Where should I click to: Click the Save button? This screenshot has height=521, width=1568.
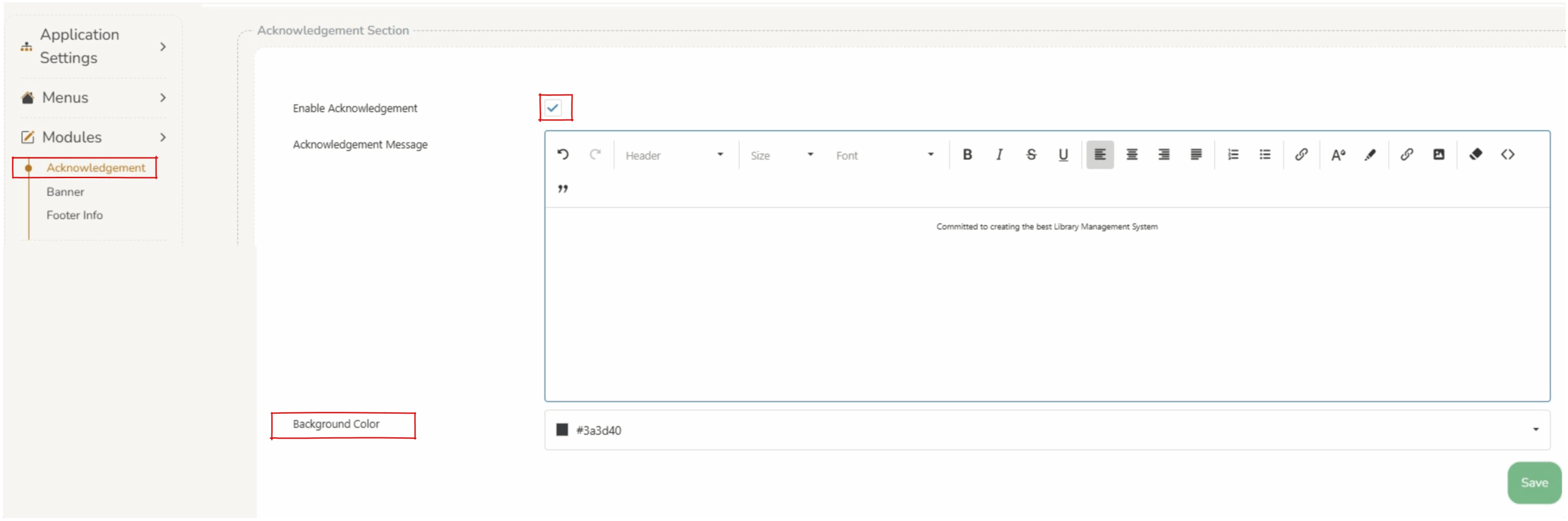pyautogui.click(x=1533, y=483)
